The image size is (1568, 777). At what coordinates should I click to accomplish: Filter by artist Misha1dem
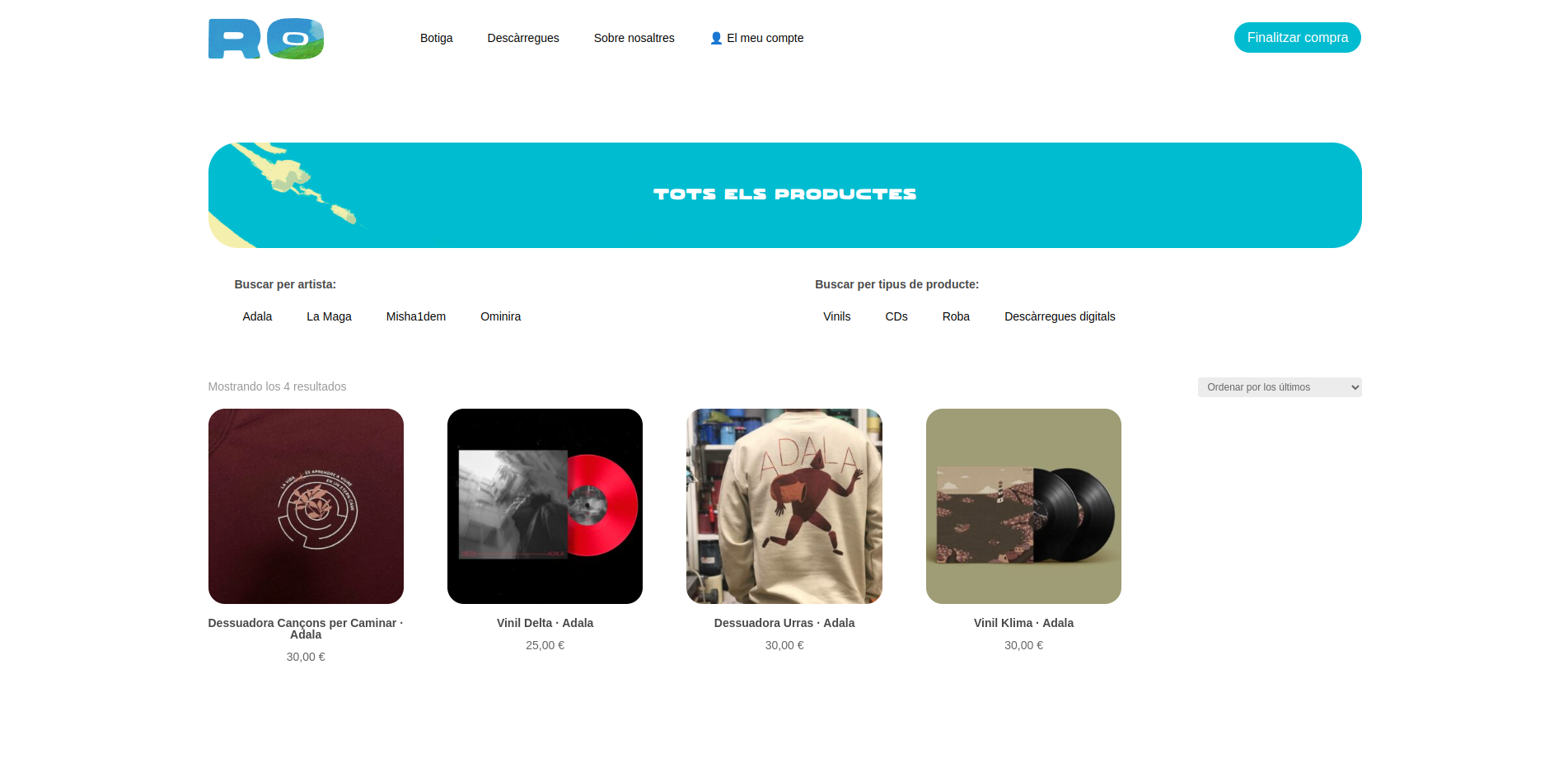(416, 316)
